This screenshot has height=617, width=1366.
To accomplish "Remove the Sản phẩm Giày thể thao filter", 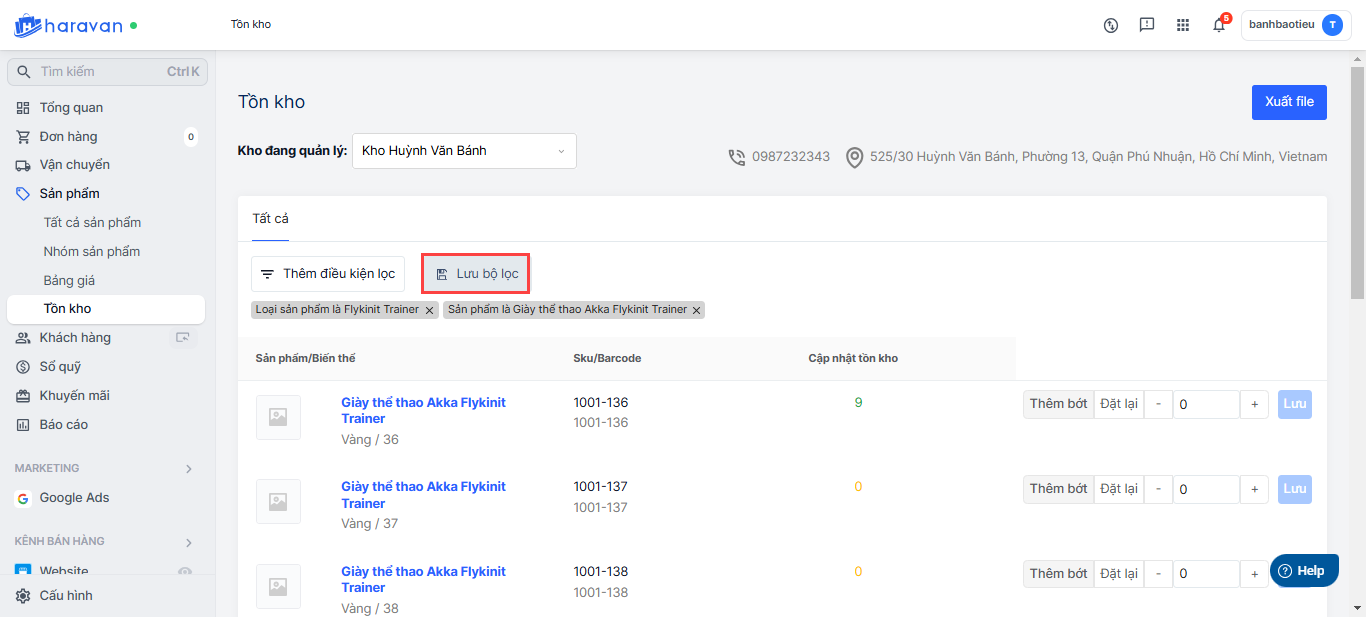I will click(697, 310).
